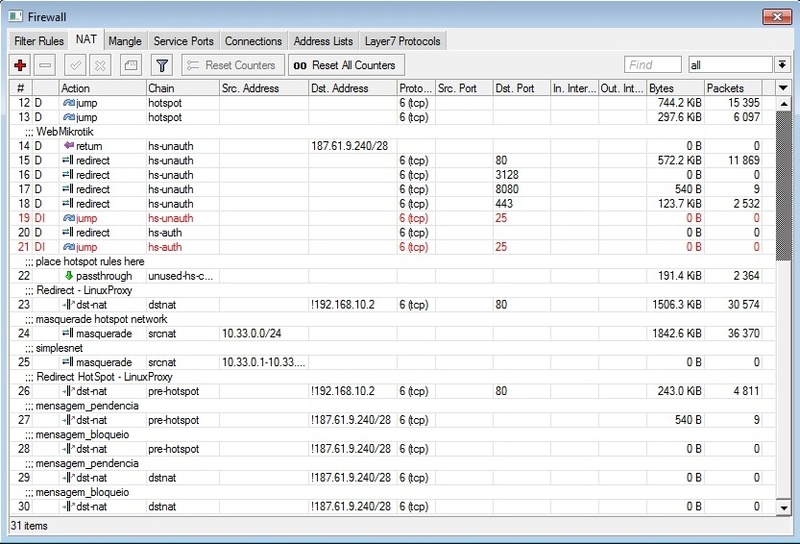Select dst-nat icon in rule 23

tap(68, 305)
